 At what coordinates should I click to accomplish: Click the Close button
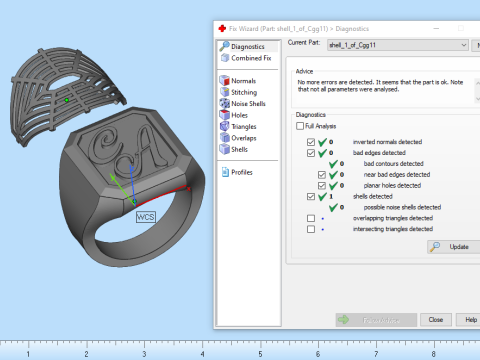point(436,320)
